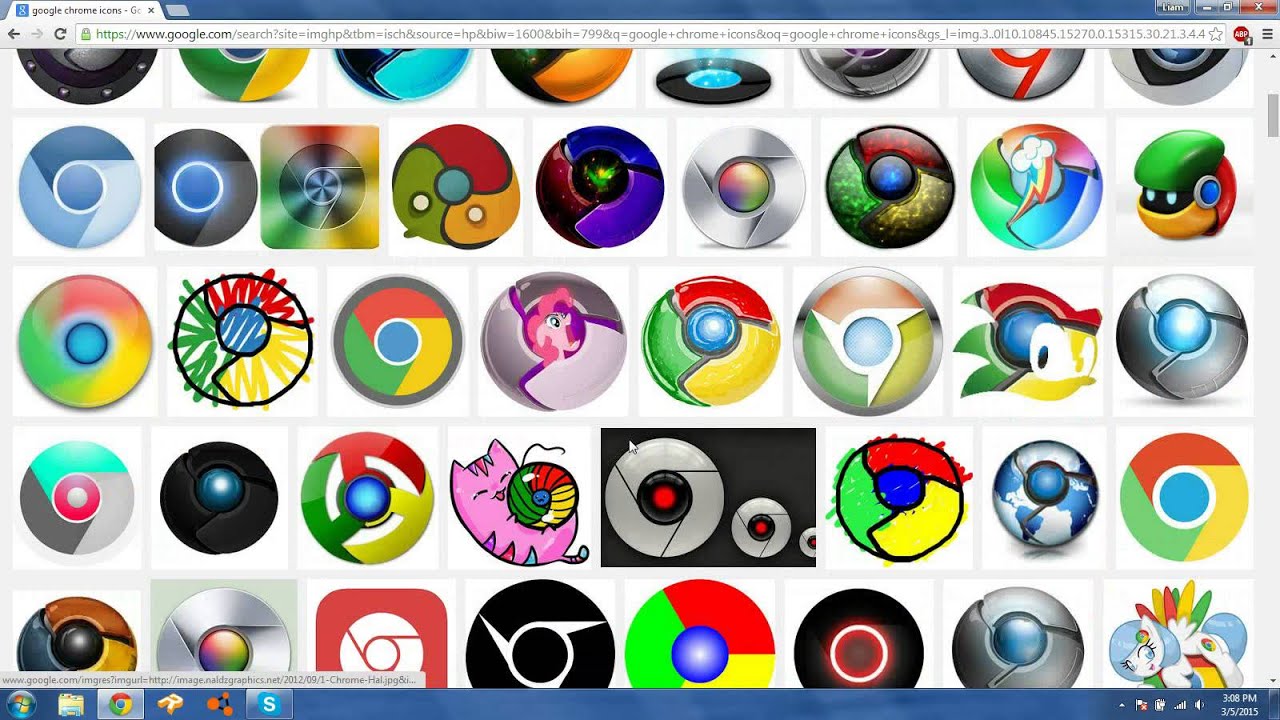
Task: Click the taskbar clock showing 3:08 PM
Action: click(1239, 705)
